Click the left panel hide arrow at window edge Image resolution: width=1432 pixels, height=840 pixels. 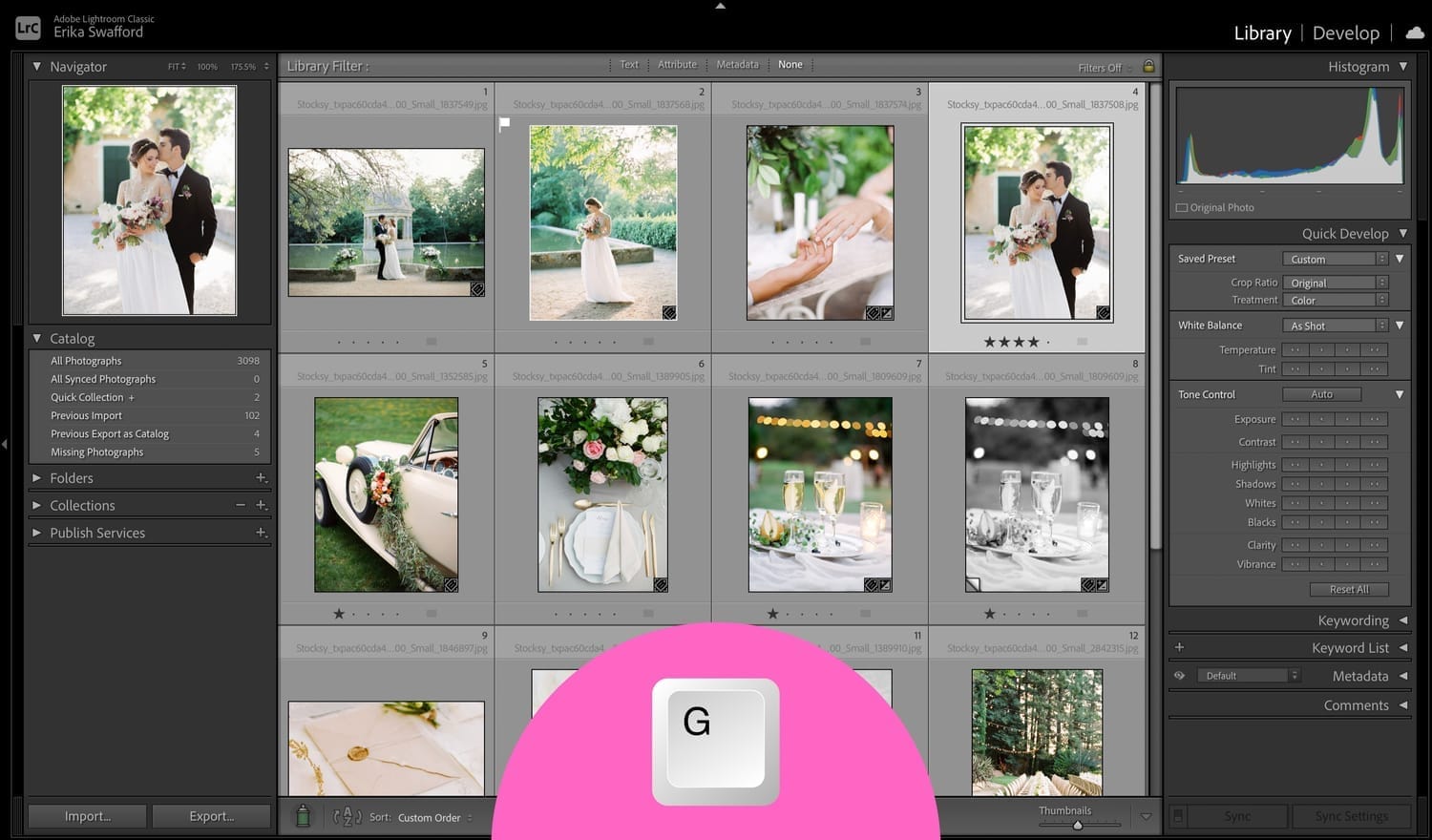[5, 444]
